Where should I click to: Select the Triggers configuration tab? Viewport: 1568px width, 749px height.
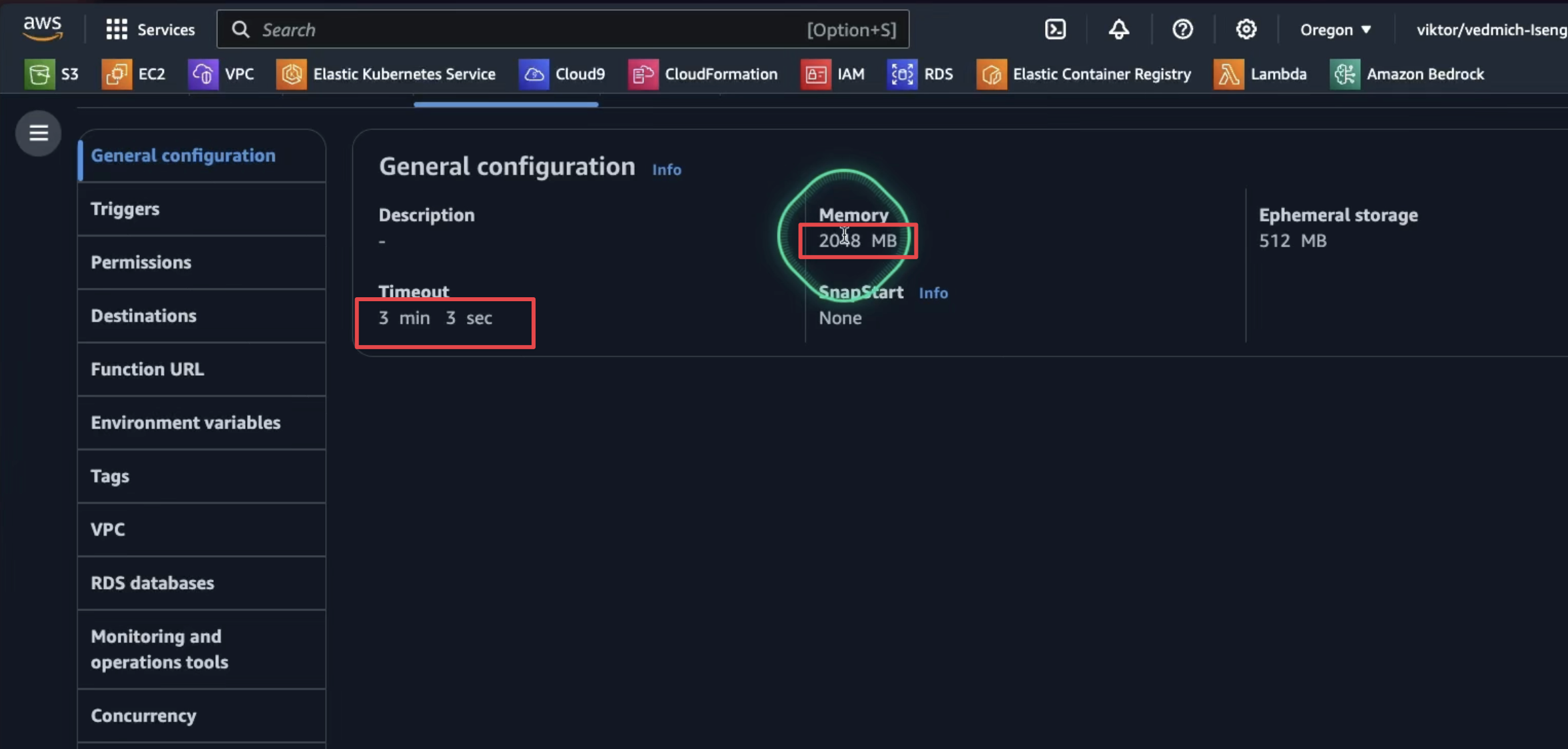pos(125,209)
